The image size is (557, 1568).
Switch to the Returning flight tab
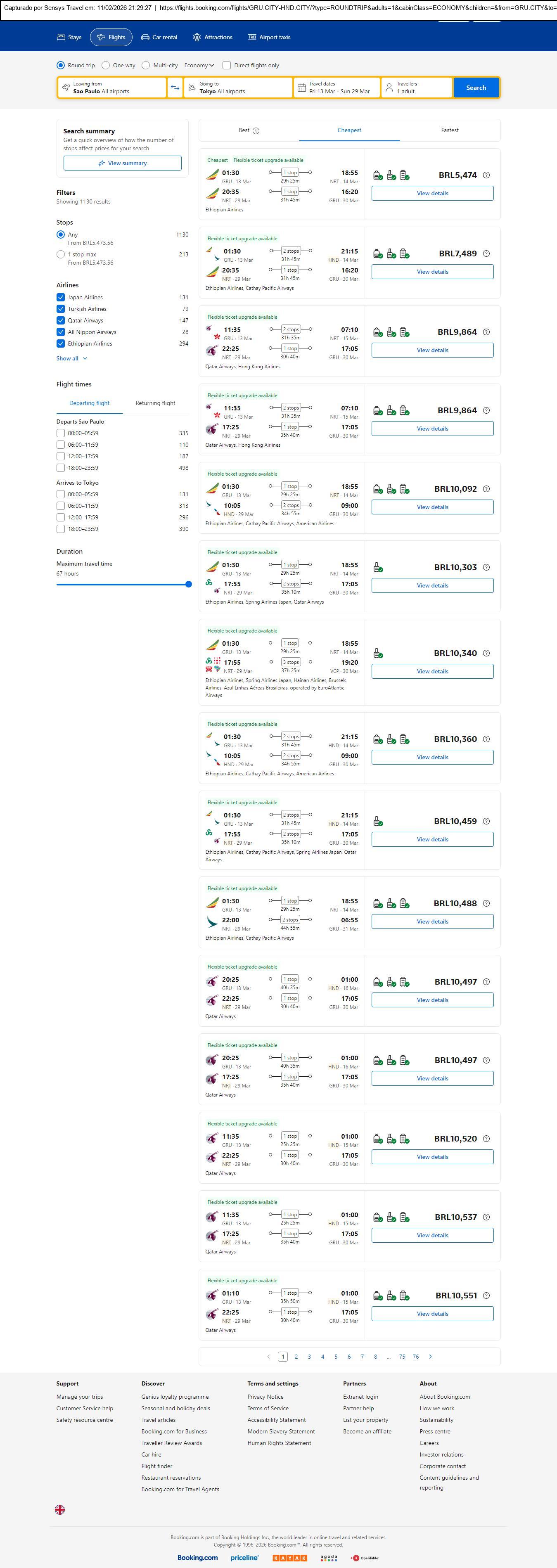[155, 403]
